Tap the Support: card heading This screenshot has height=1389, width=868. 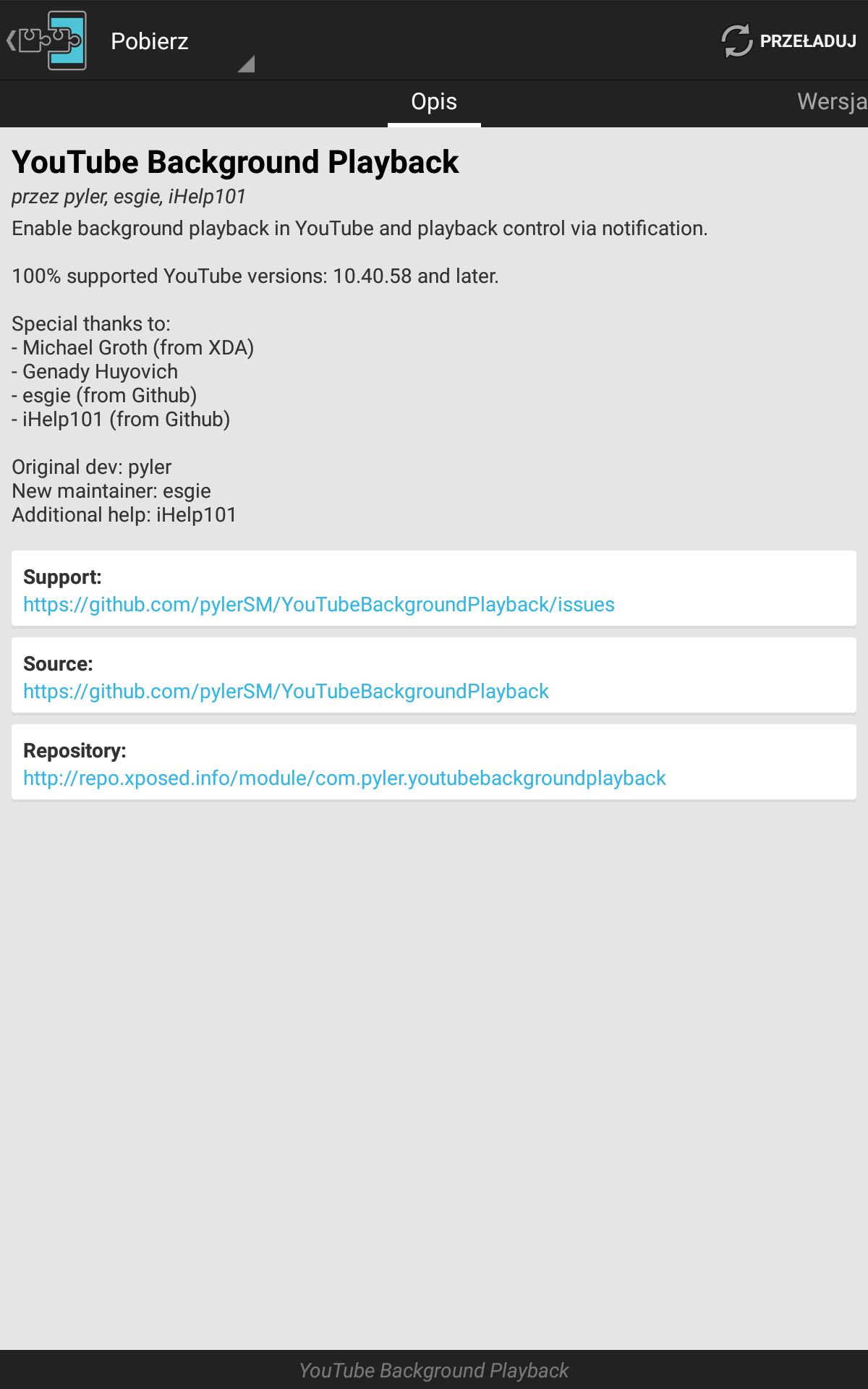[62, 577]
